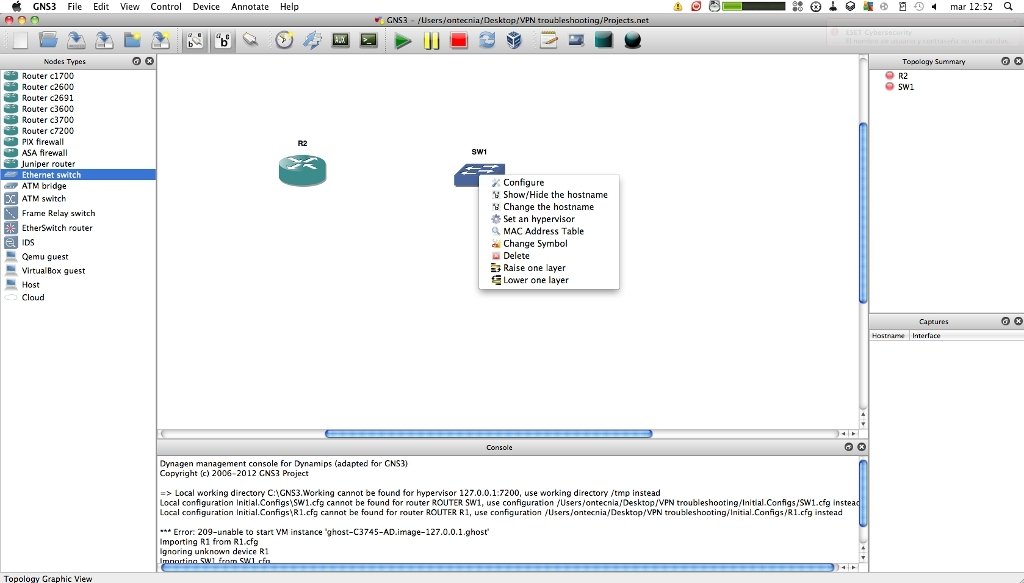Reload all devices with blue arrows icon
This screenshot has width=1024, height=583.
click(x=487, y=40)
